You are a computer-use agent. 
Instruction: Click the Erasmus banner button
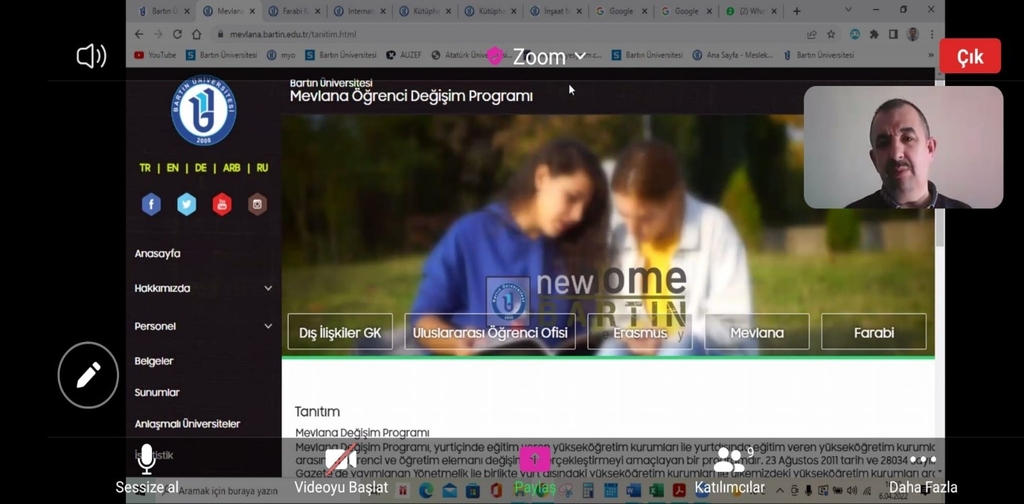(x=640, y=332)
